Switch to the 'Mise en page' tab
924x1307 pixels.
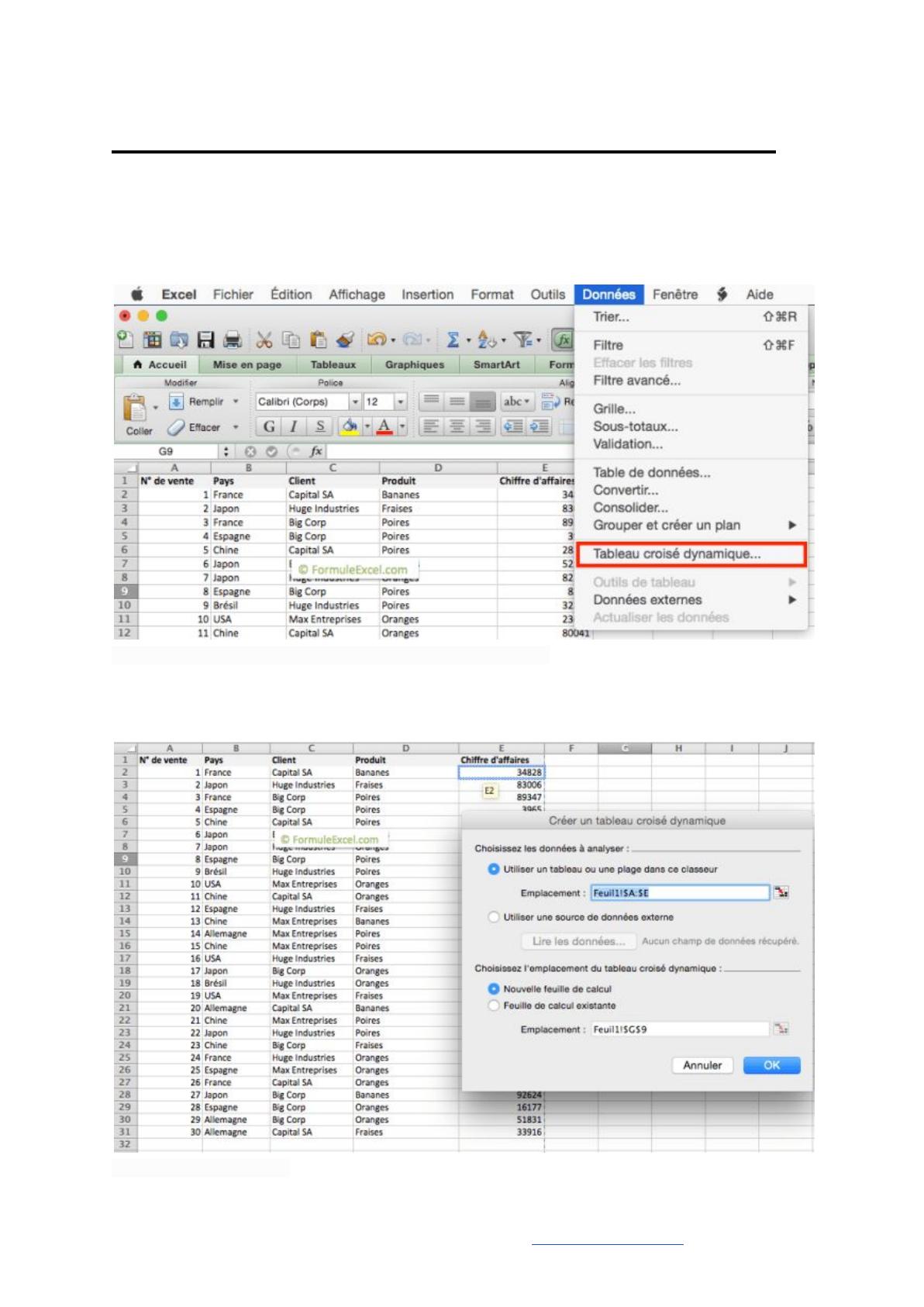247,364
